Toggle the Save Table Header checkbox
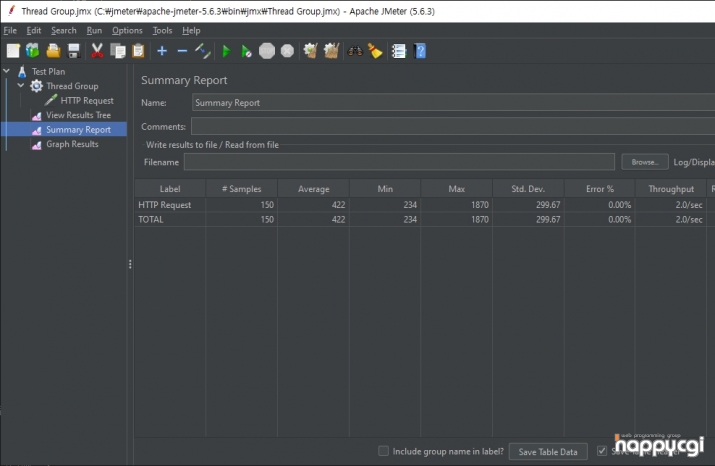 click(602, 451)
